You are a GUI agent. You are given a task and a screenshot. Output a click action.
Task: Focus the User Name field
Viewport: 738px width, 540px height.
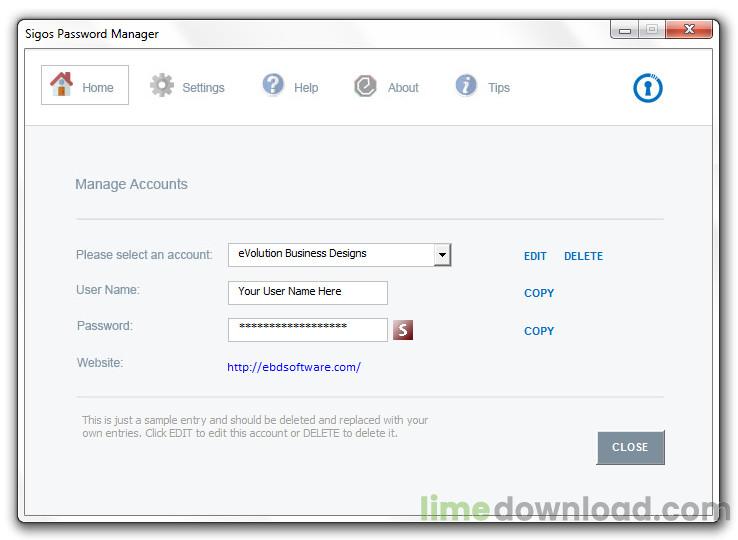pos(308,293)
